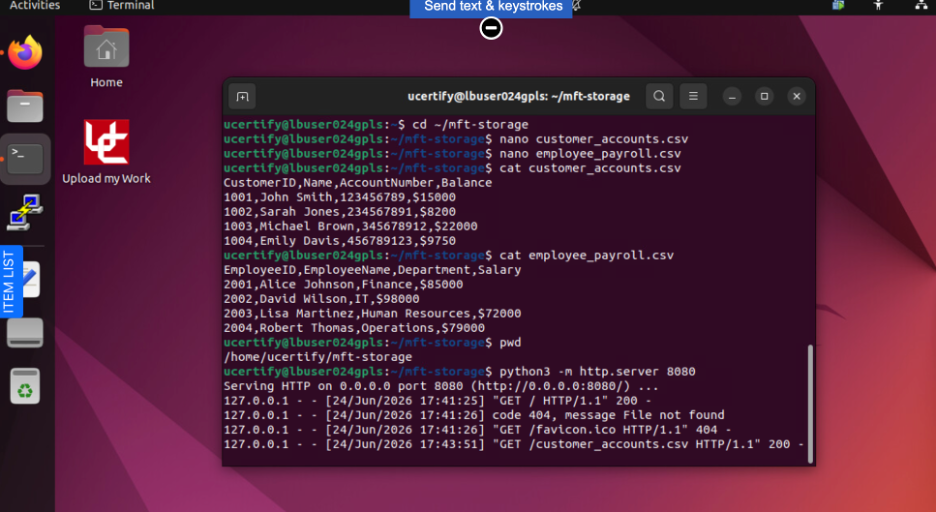Click the 'python3 -m http.server 8080' command
Image resolution: width=936 pixels, height=512 pixels.
tap(598, 372)
